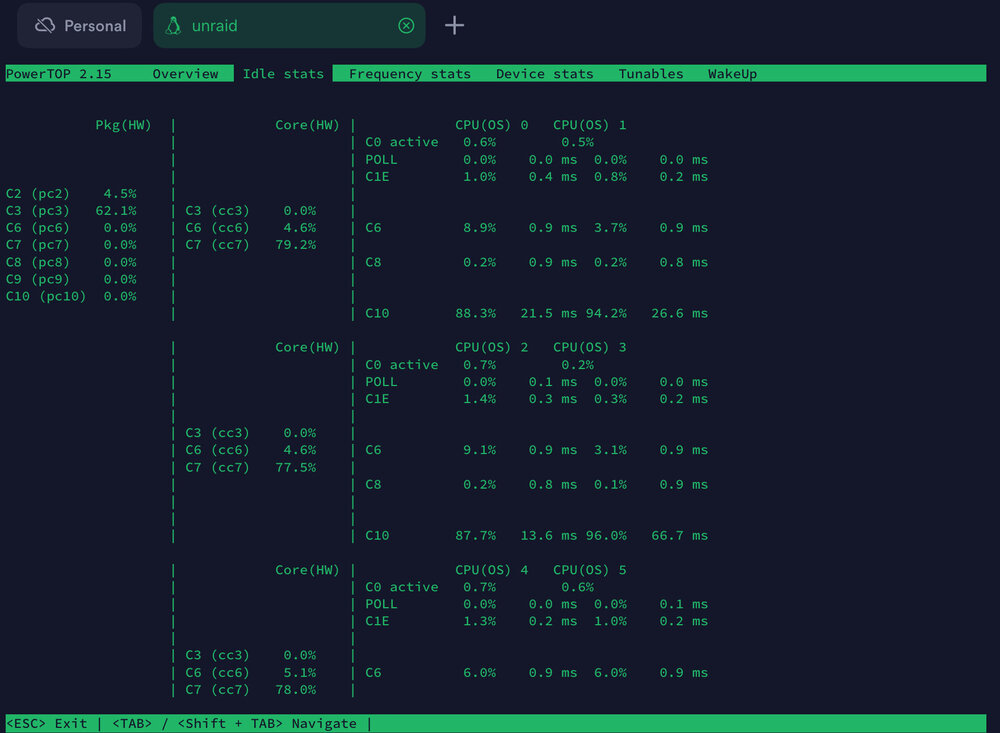The width and height of the screenshot is (1000, 733).
Task: Click the CPU(OS) 1 header
Action: tap(589, 125)
